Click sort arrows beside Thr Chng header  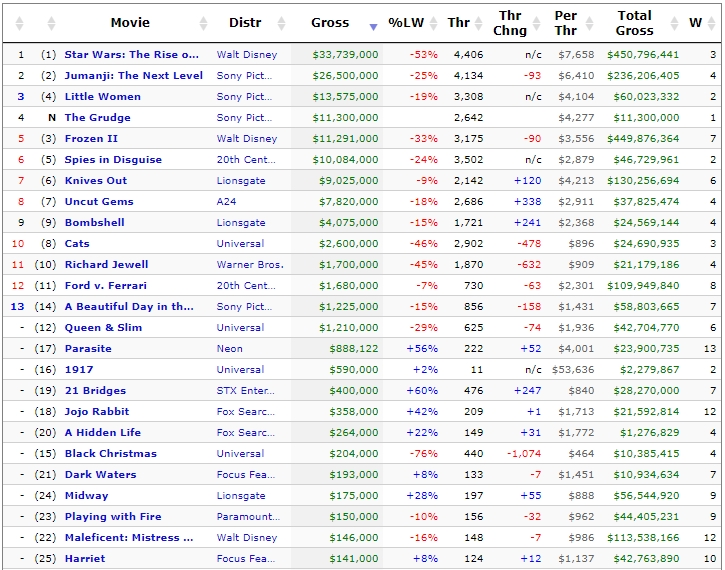point(536,23)
